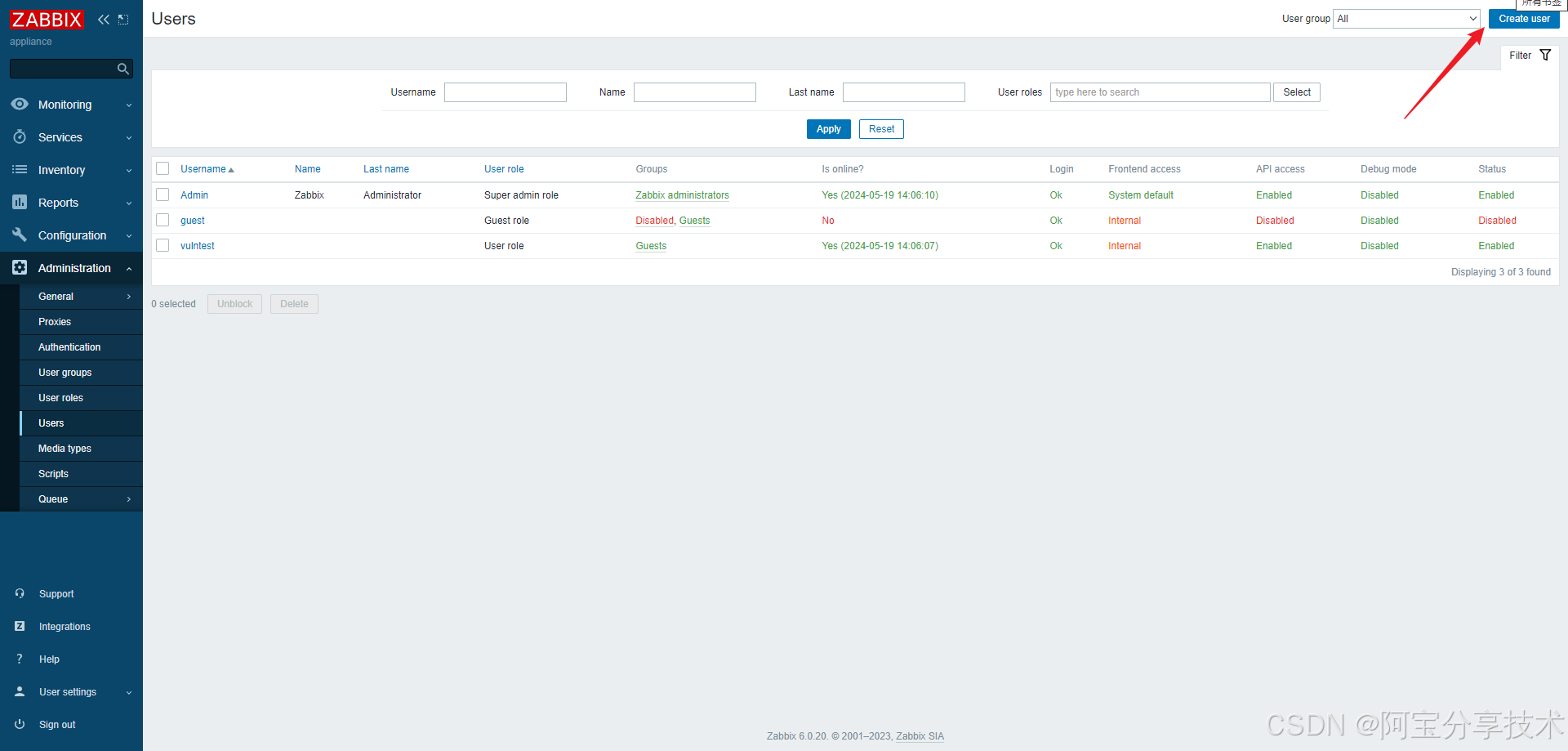Open the Zabbix administrators group link
Viewport: 1568px width, 751px height.
[682, 195]
